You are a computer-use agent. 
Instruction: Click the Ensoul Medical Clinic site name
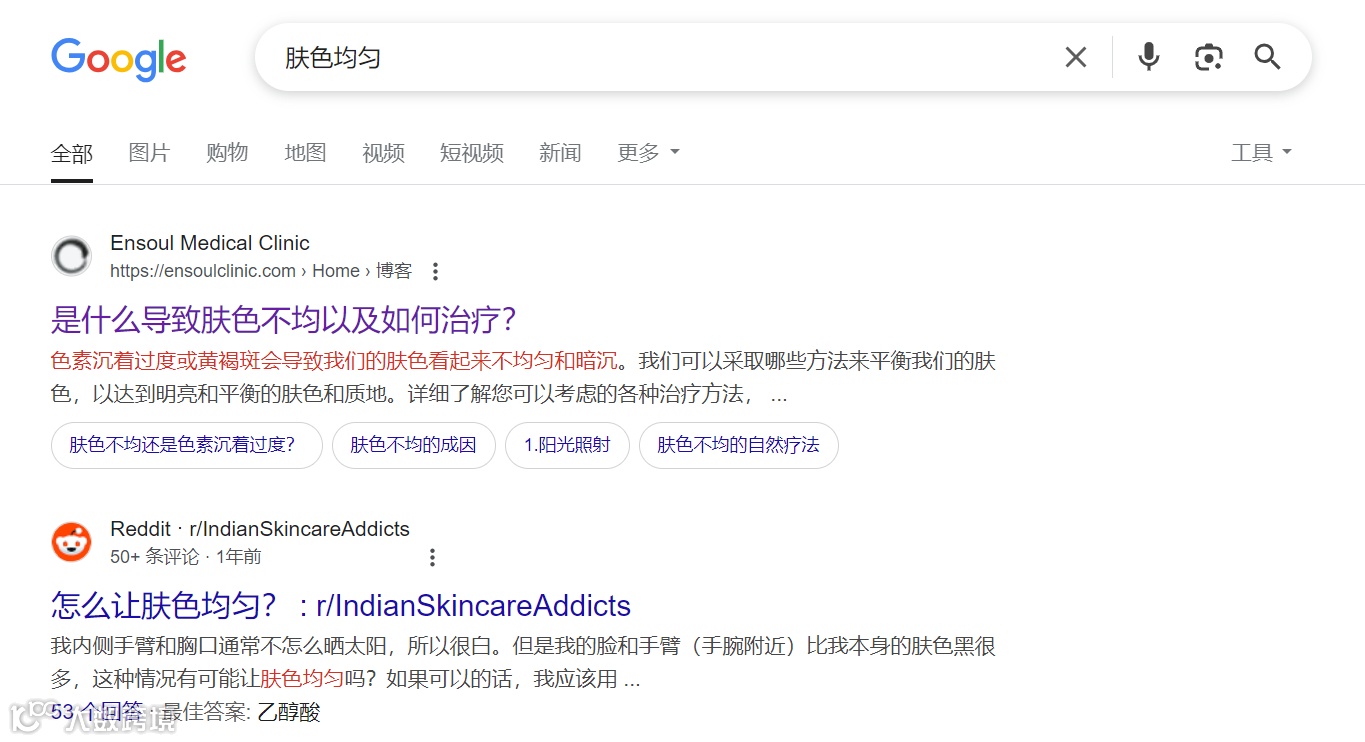click(210, 243)
